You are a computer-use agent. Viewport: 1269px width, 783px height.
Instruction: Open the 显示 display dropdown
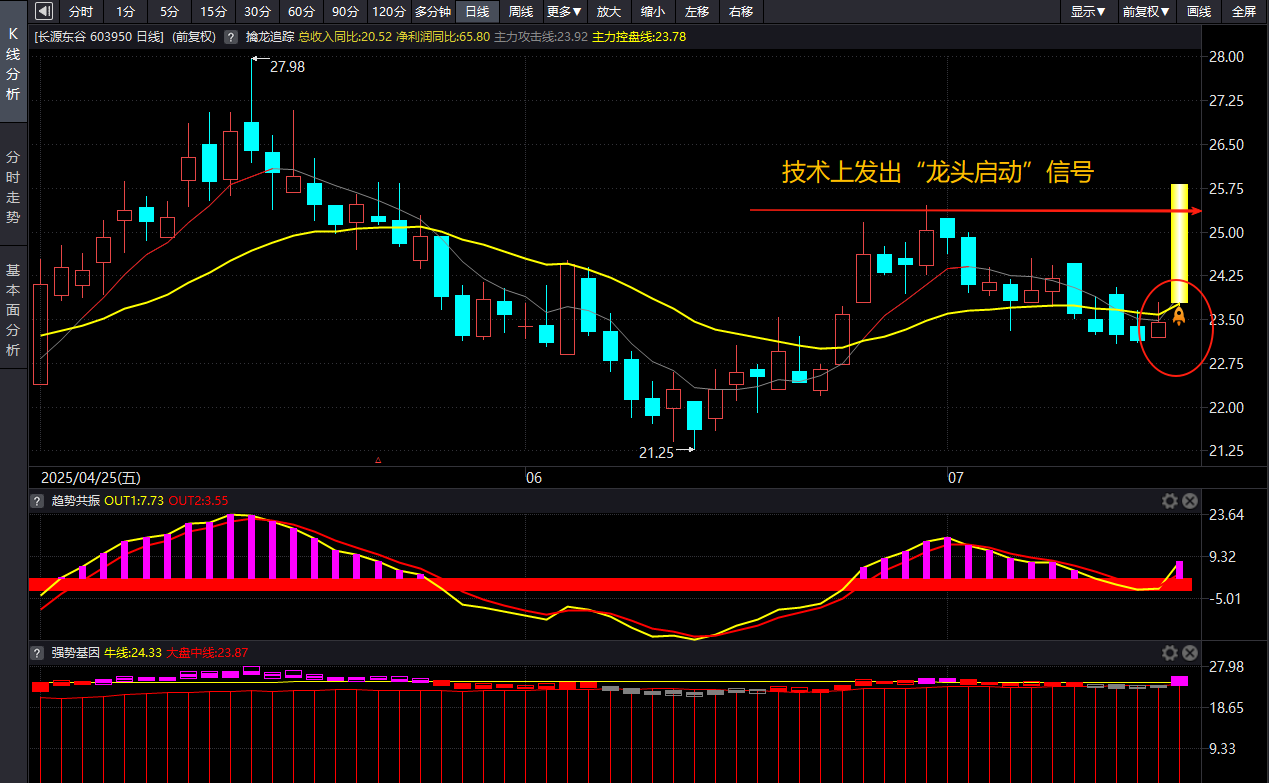coord(1088,12)
